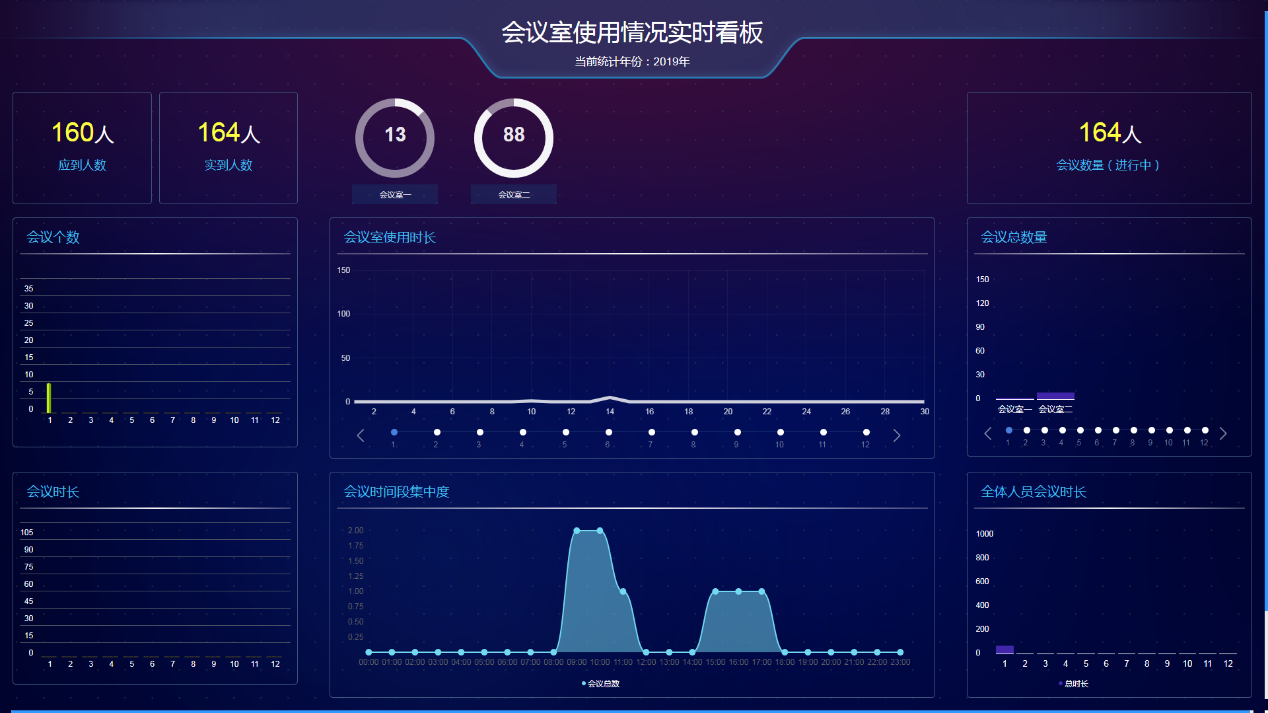Click the 会议个数 panel title
1268x713 pixels.
[x=53, y=238]
